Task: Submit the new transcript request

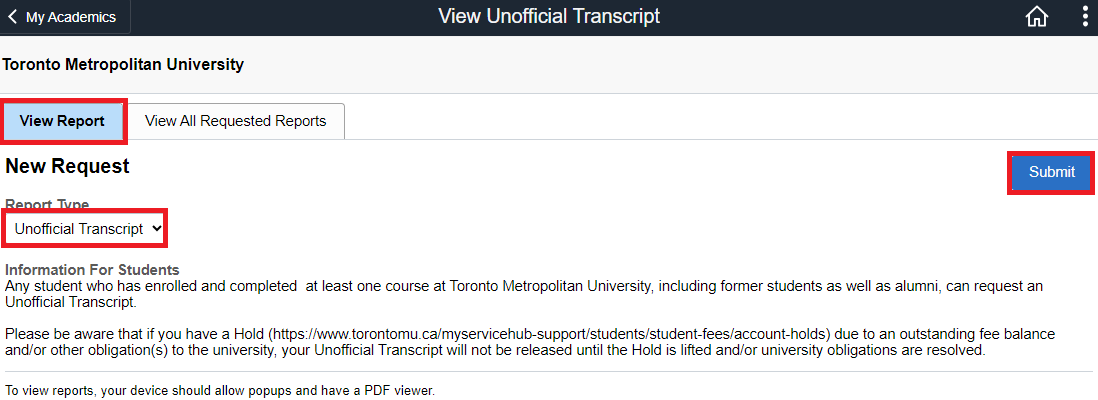Action: 1051,172
